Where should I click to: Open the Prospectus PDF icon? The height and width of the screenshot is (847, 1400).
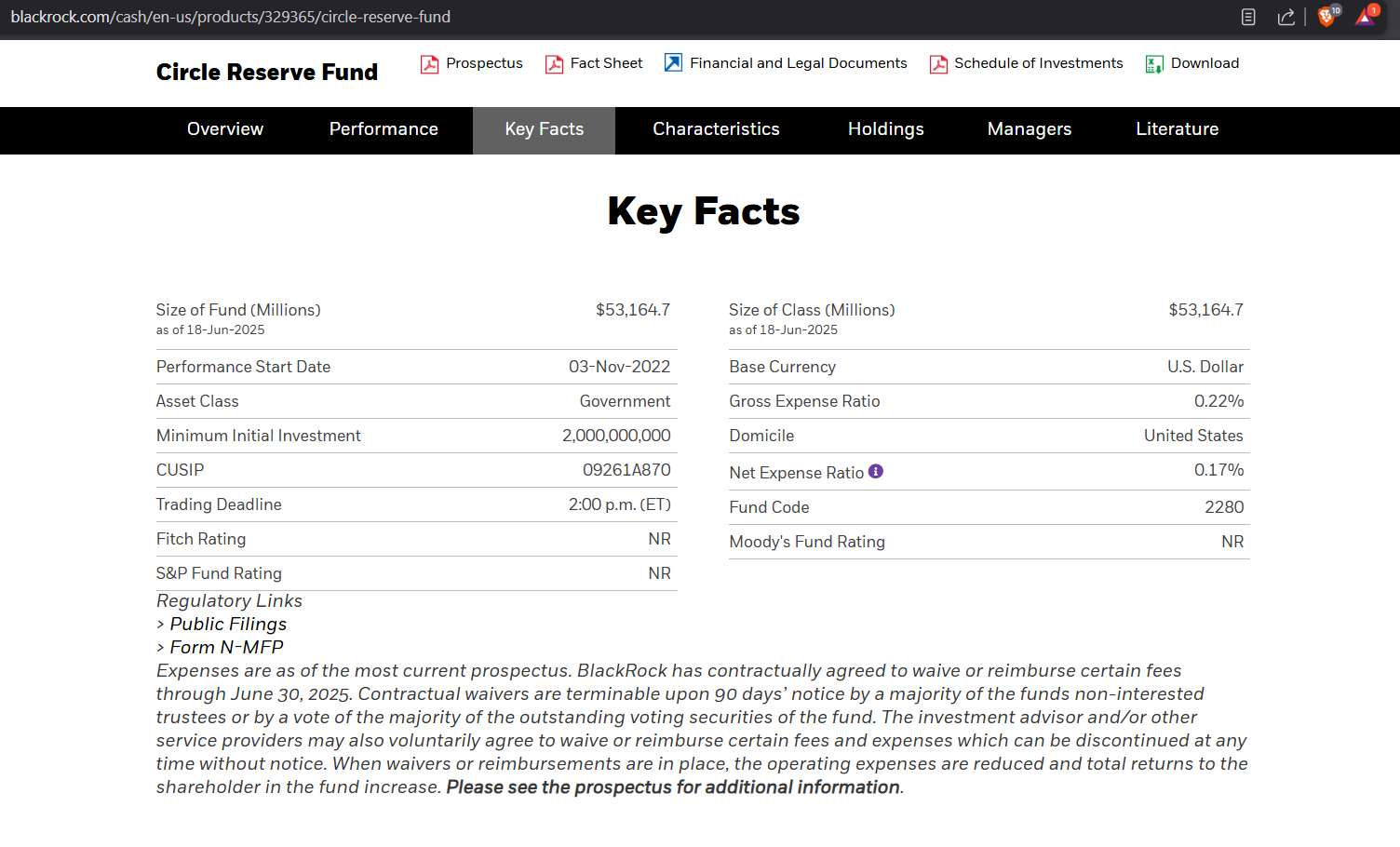click(x=429, y=64)
